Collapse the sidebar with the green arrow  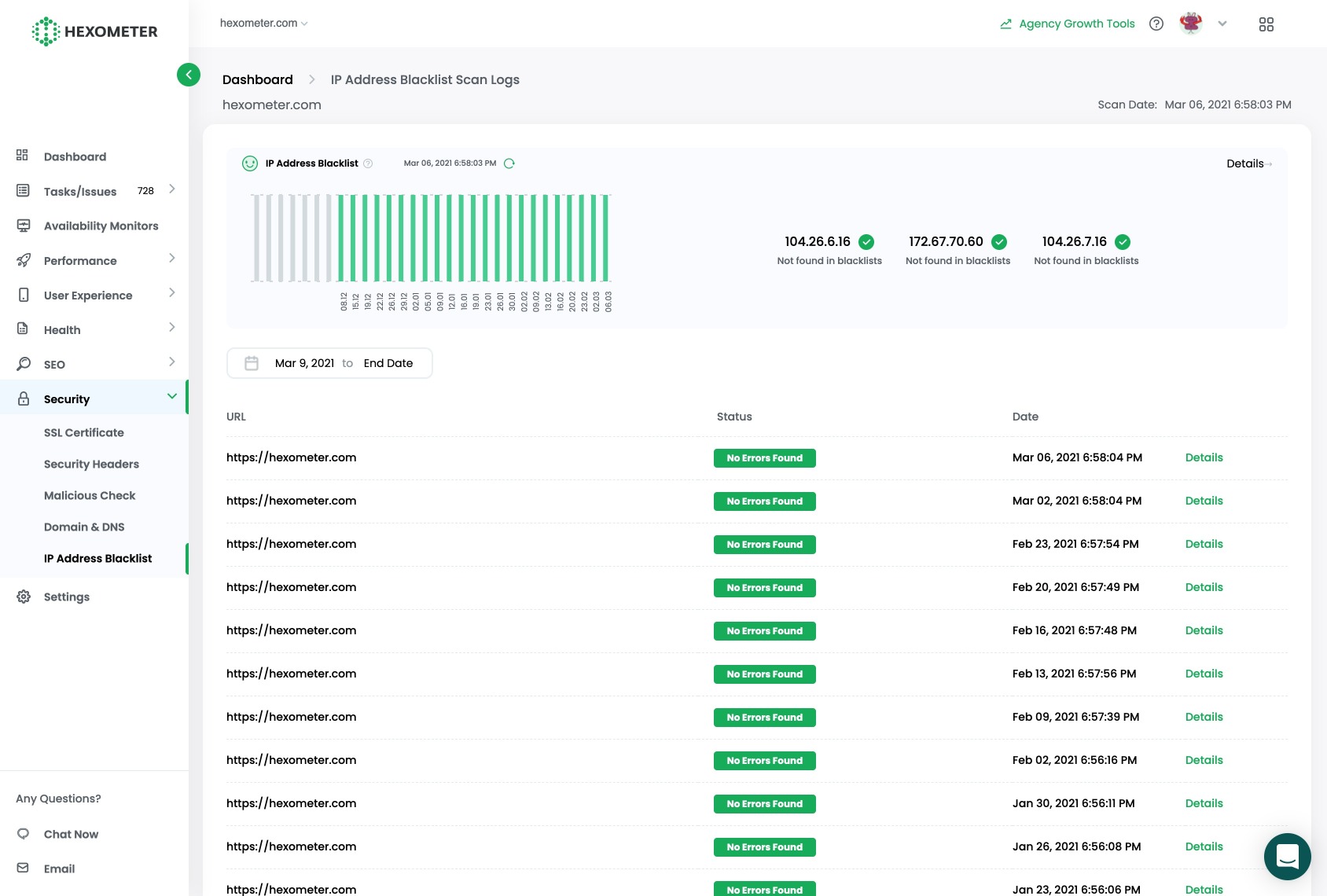(x=189, y=75)
